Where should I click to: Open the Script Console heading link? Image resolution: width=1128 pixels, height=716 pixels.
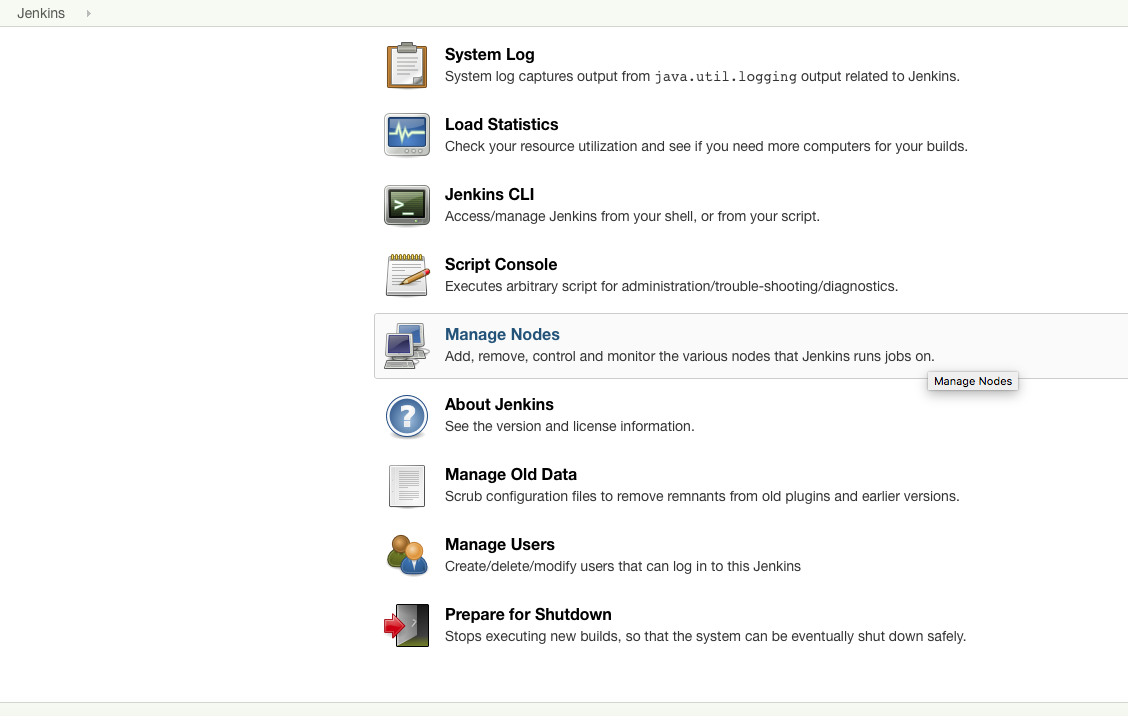click(501, 264)
